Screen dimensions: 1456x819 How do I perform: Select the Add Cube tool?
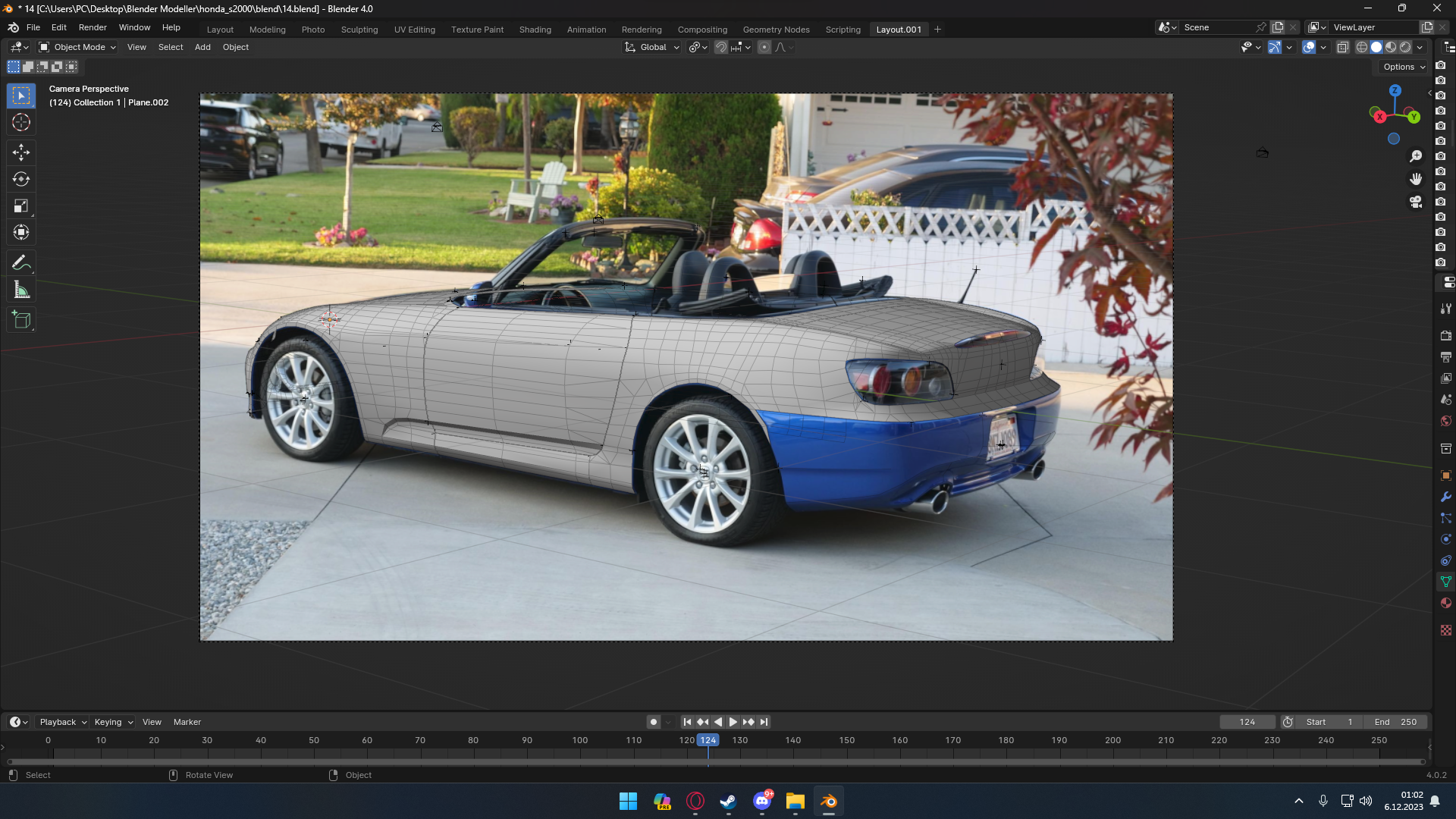[x=21, y=320]
